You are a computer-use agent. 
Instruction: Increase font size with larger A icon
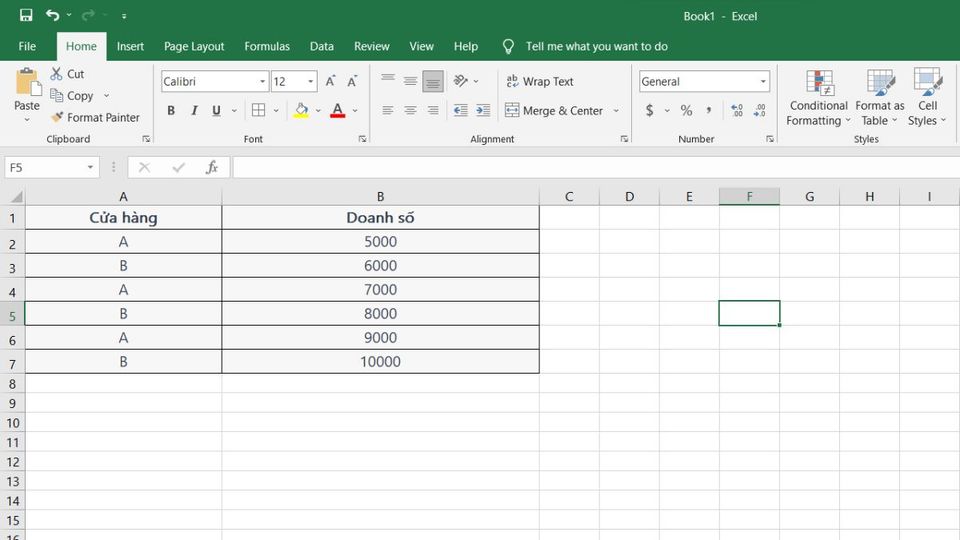(330, 81)
